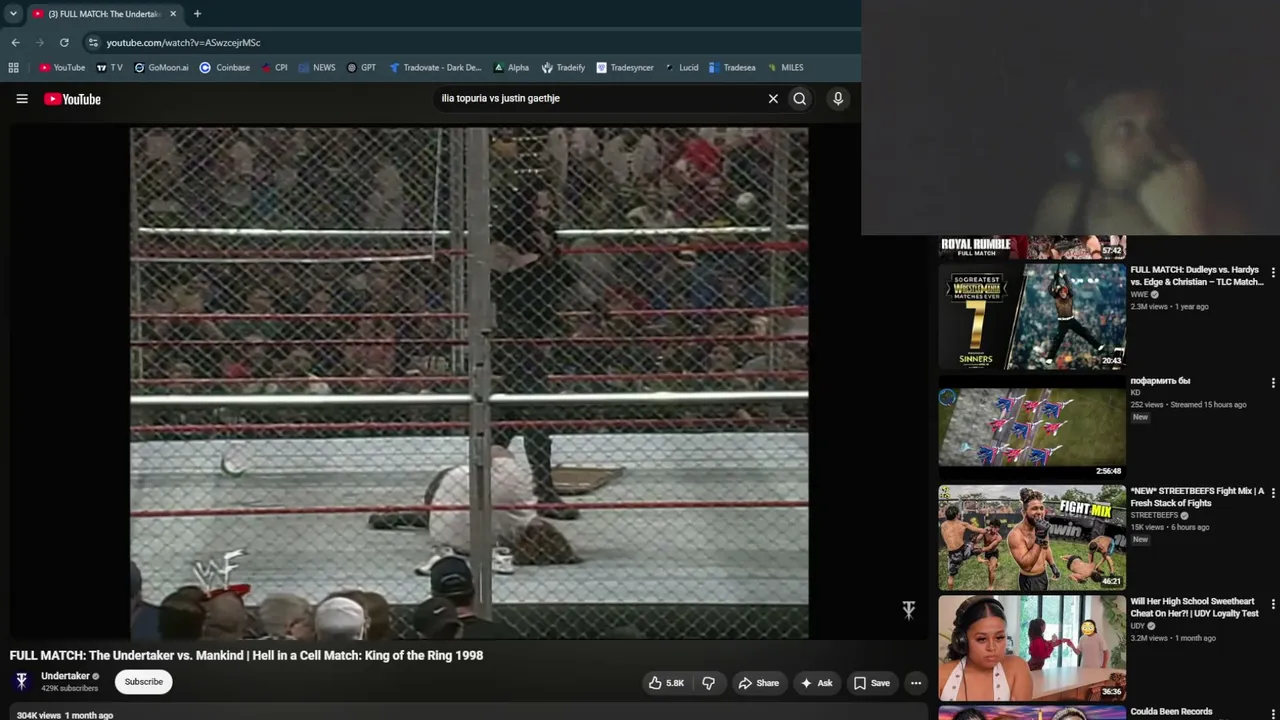The image size is (1280, 720).
Task: Open Undertaker channel name link
Action: pyautogui.click(x=65, y=676)
